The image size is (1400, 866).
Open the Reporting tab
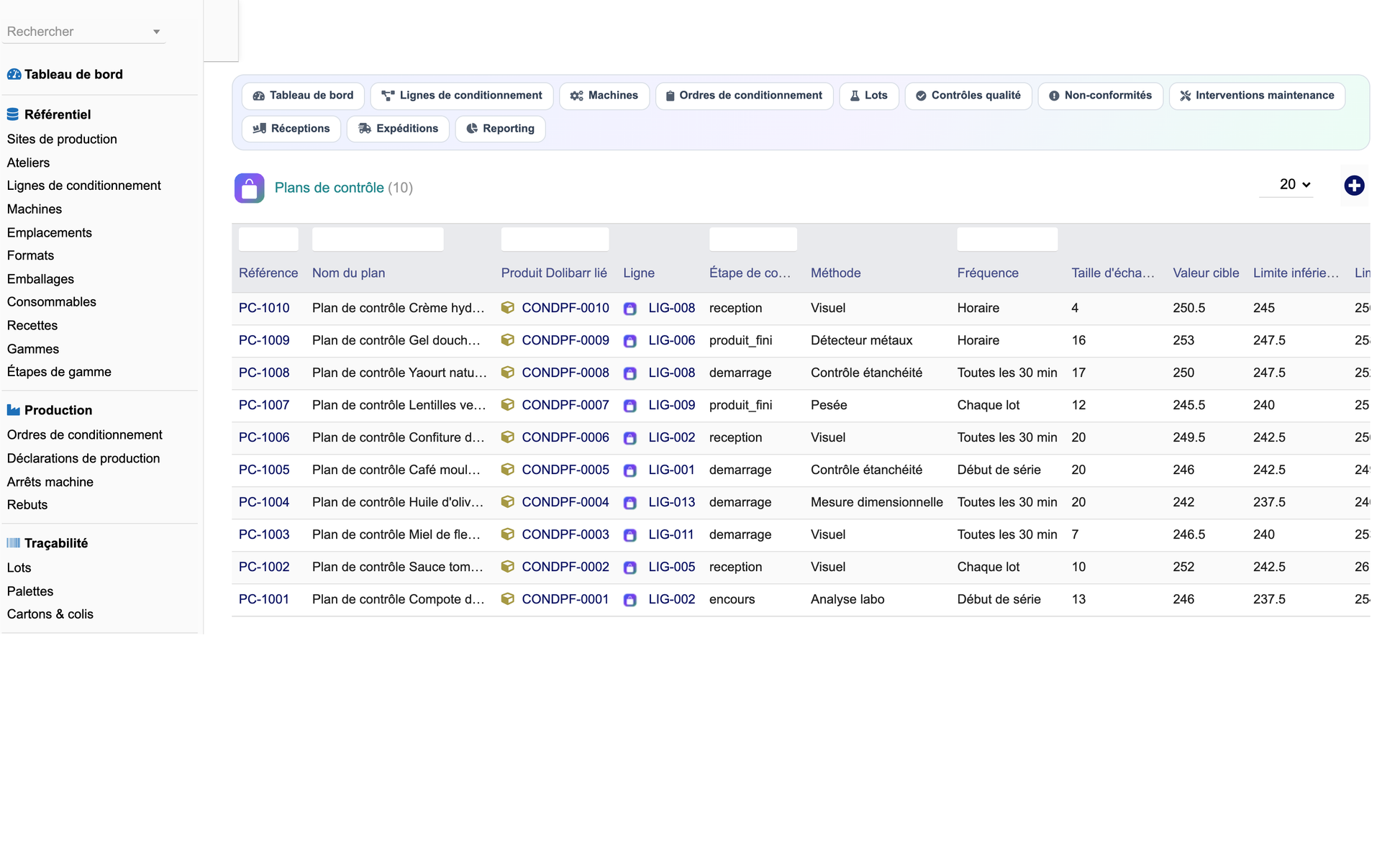pos(500,129)
